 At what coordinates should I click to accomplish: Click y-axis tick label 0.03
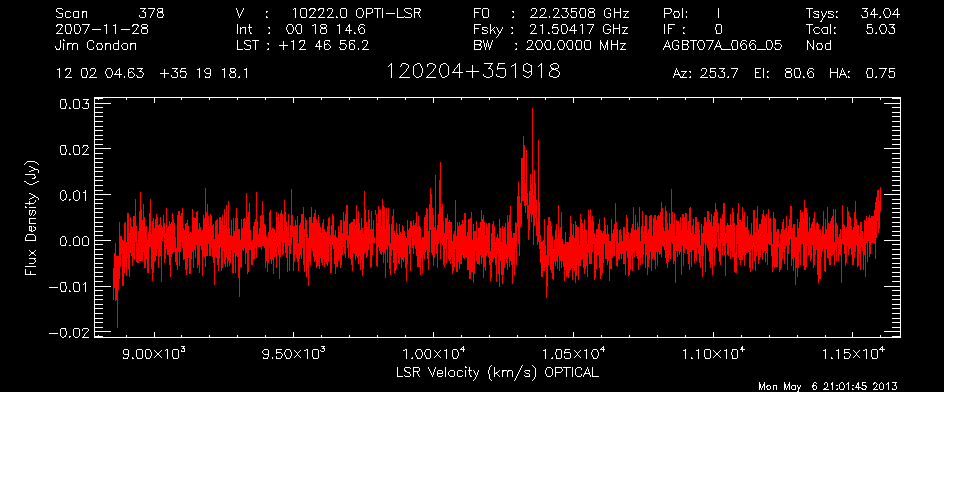tap(74, 104)
